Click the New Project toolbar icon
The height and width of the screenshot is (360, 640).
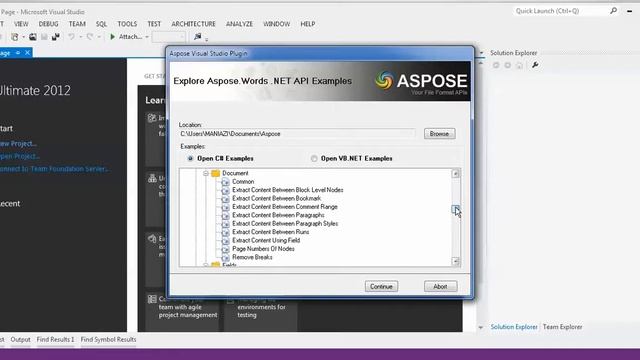coord(15,37)
